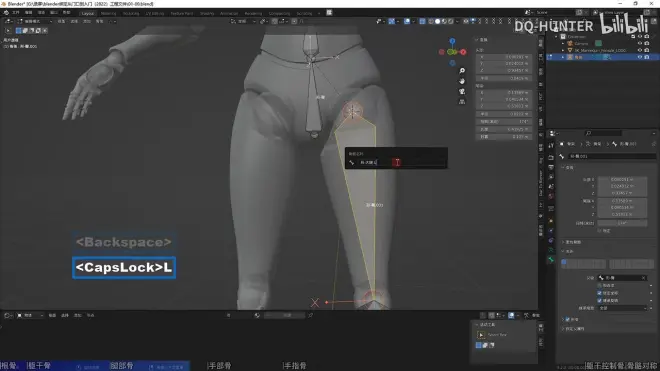660x371 pixels.
Task: Click the blue Z axis on orientation gizmo
Action: click(452, 41)
